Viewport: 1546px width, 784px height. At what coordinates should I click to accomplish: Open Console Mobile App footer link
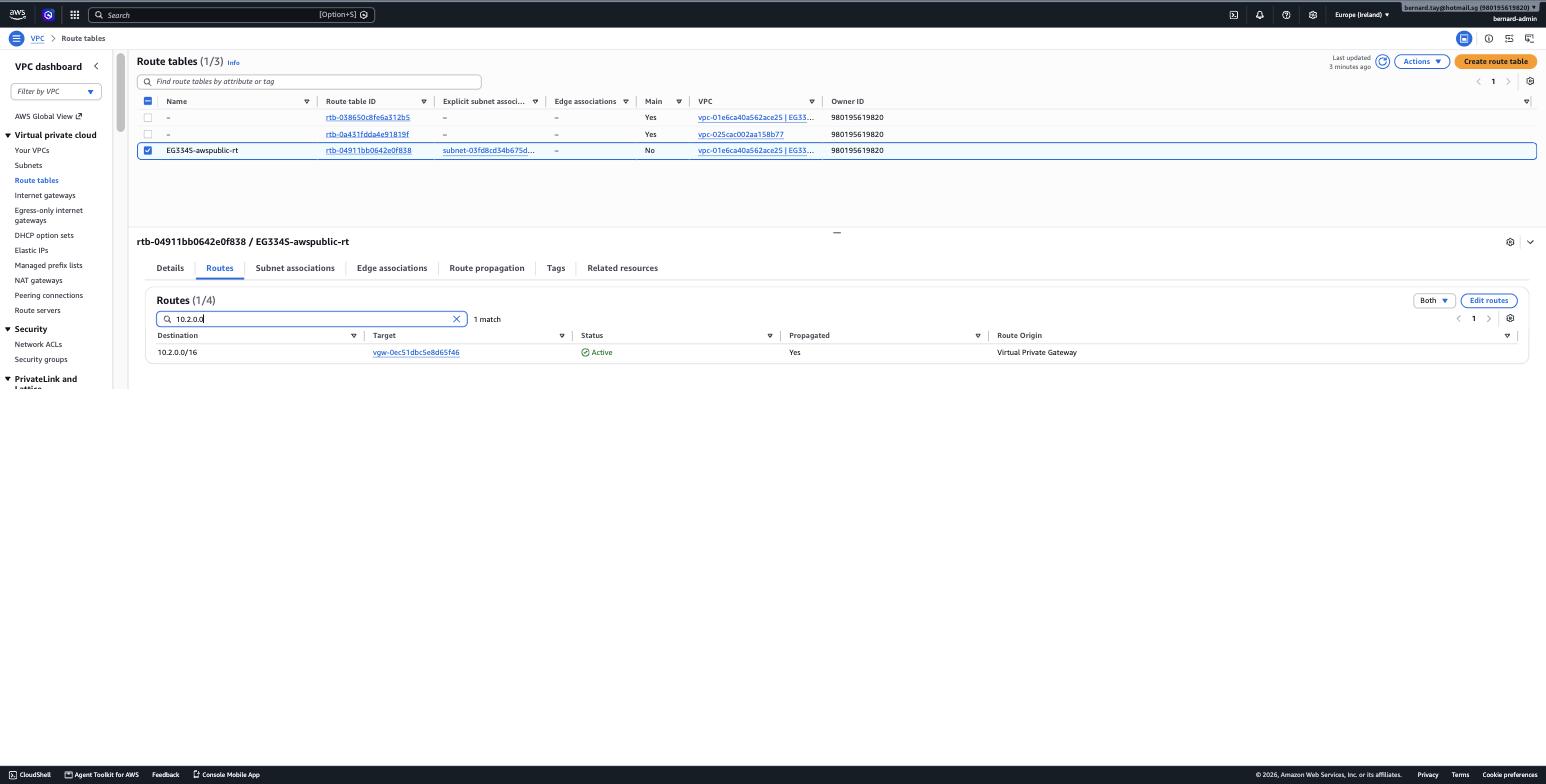(x=226, y=774)
